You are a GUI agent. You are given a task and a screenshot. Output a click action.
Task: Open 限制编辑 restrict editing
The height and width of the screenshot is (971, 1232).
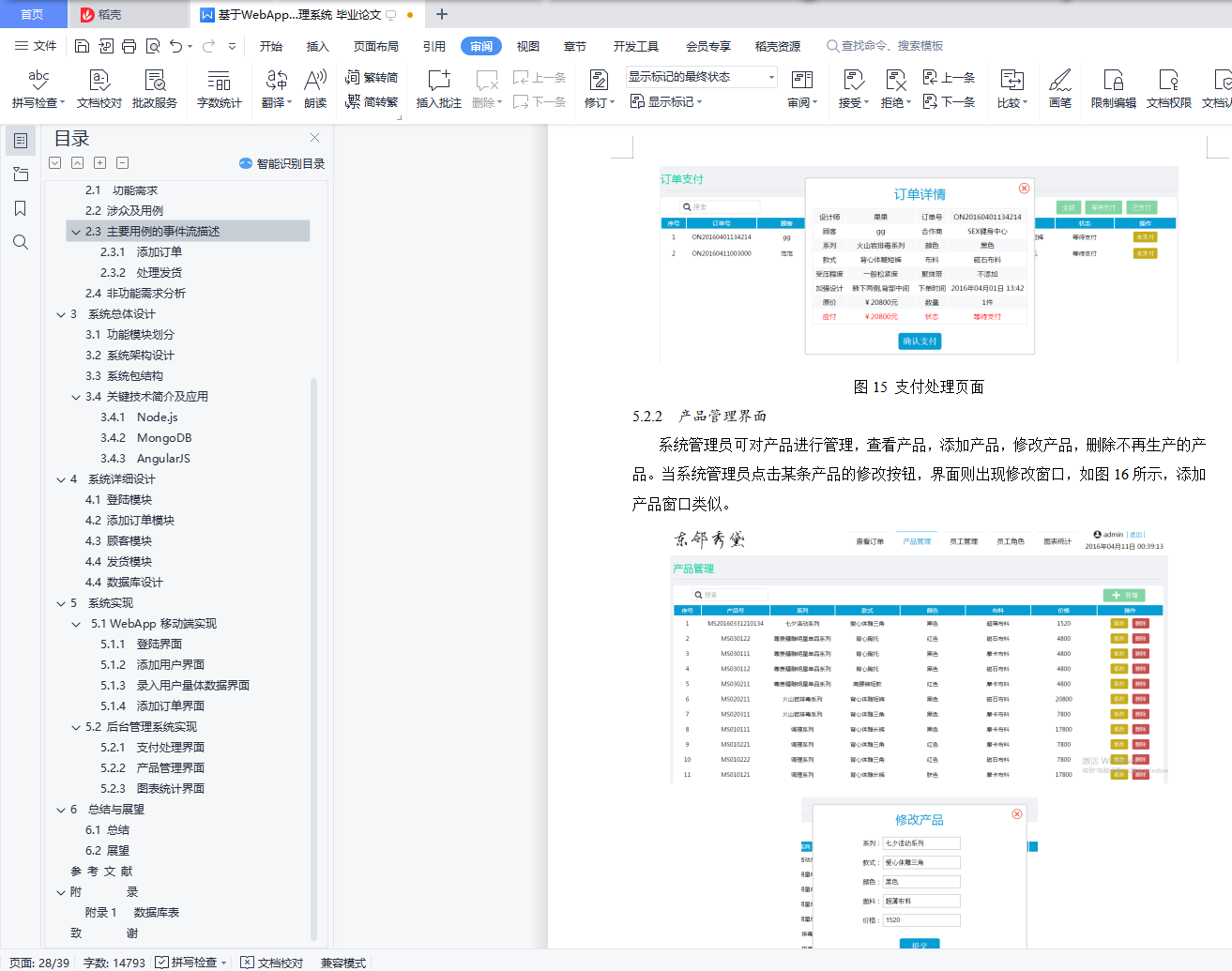point(1114,89)
